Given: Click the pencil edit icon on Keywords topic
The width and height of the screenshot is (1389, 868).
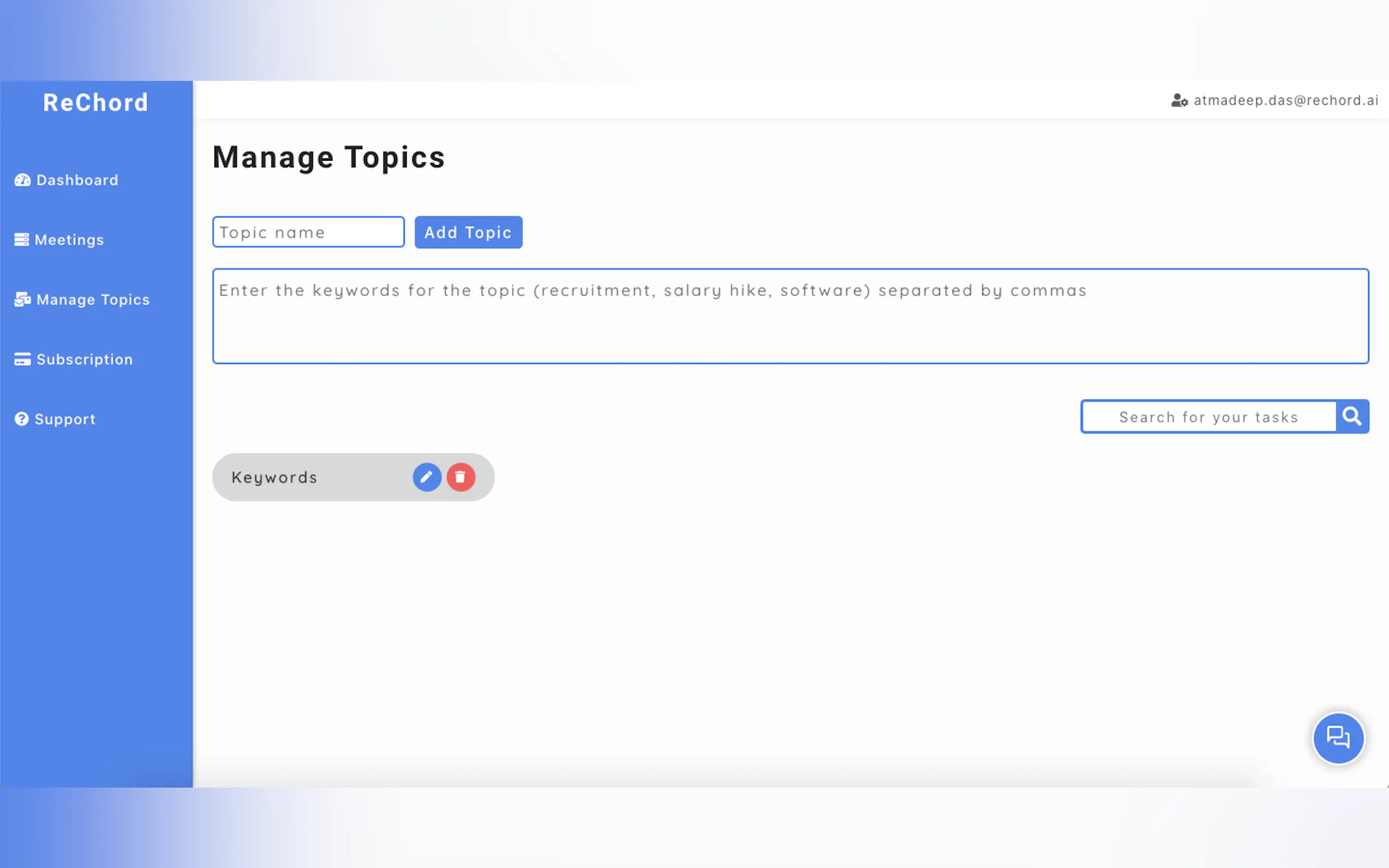Looking at the screenshot, I should 427,477.
